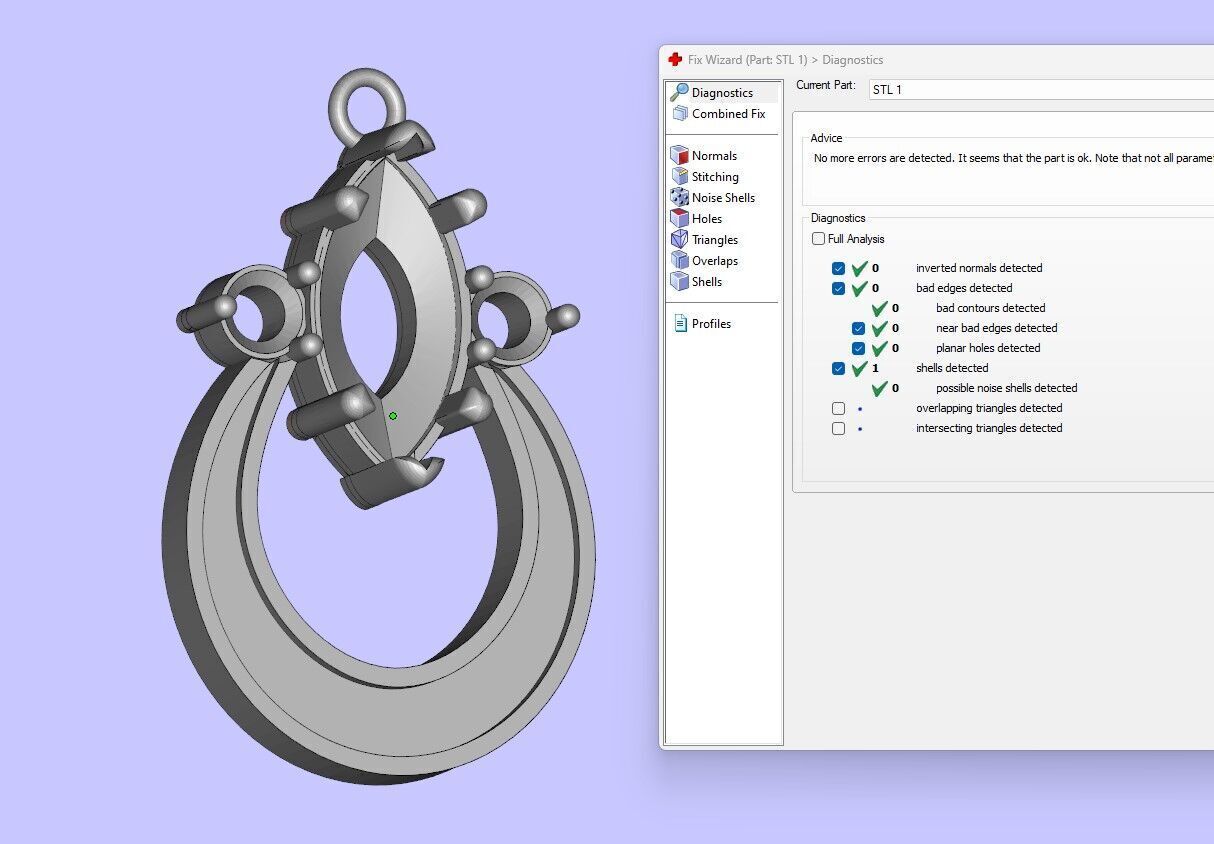This screenshot has height=844, width=1214.
Task: Click the Profiles document icon
Action: 680,323
